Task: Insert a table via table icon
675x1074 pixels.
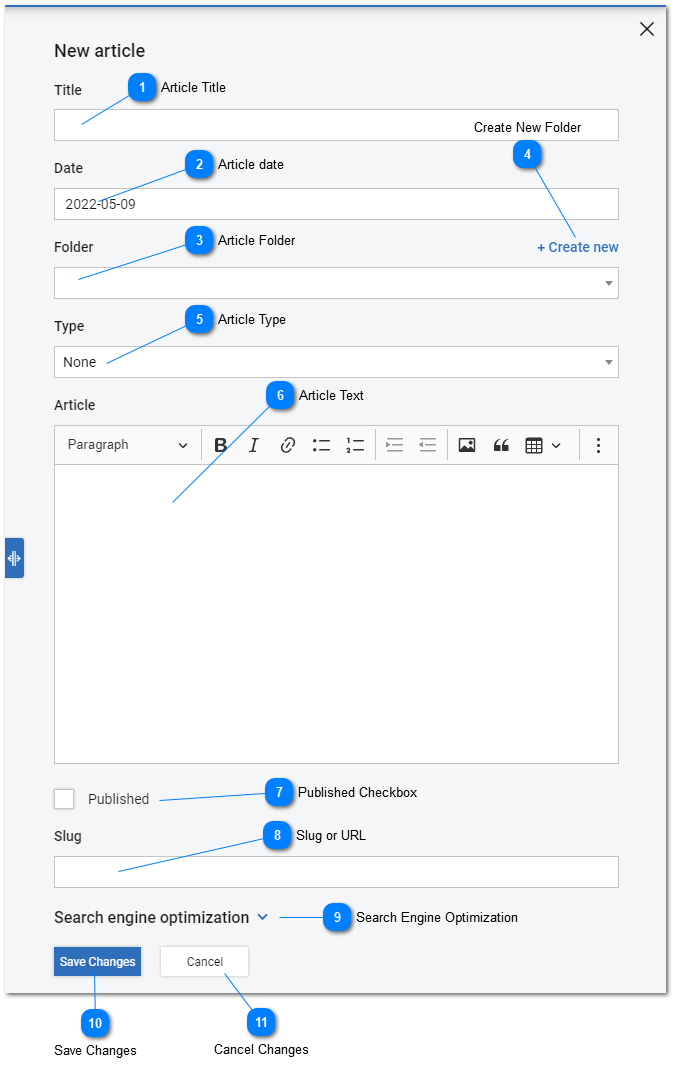Action: tap(534, 445)
